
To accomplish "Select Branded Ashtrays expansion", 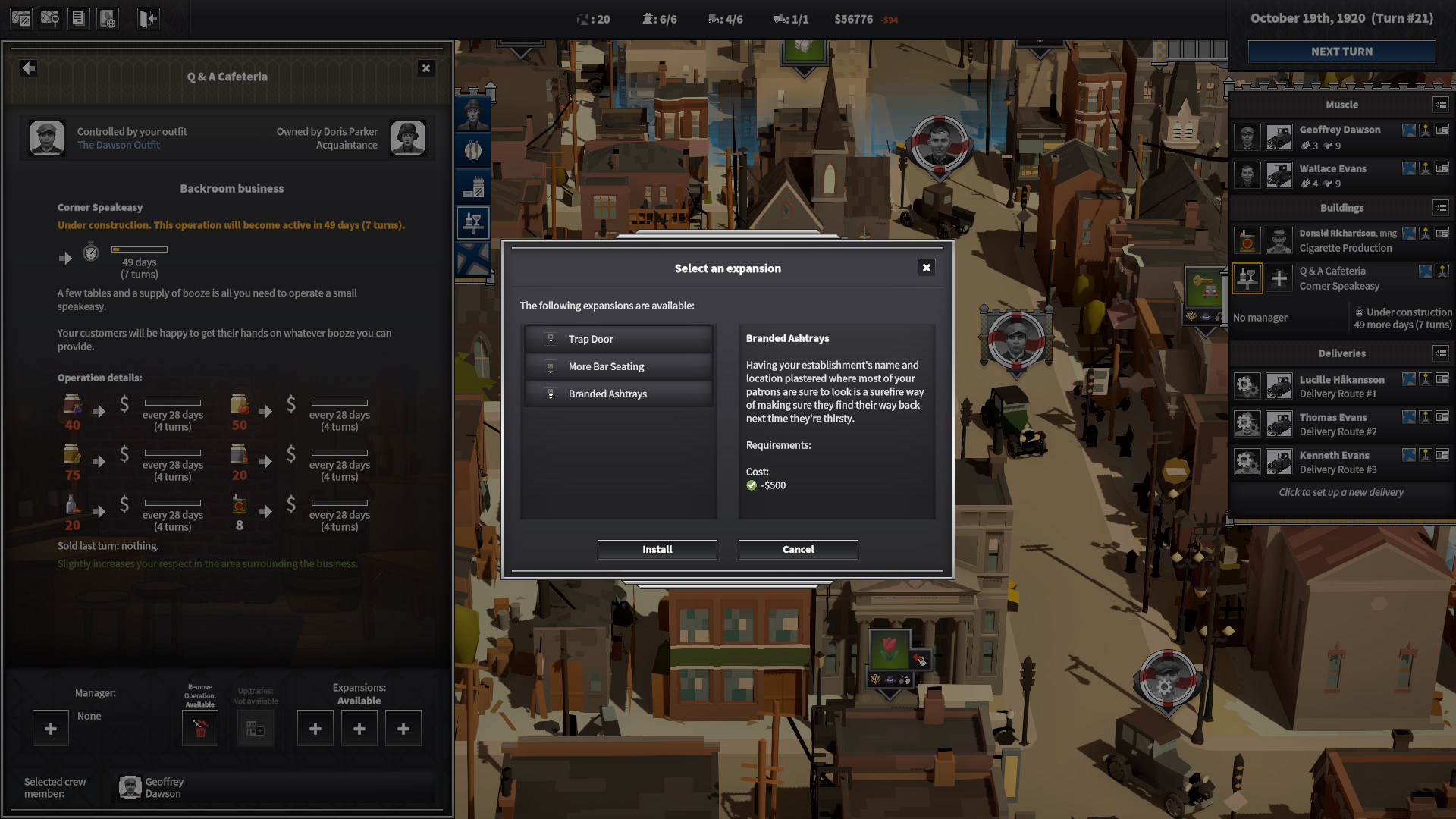I will pos(608,393).
